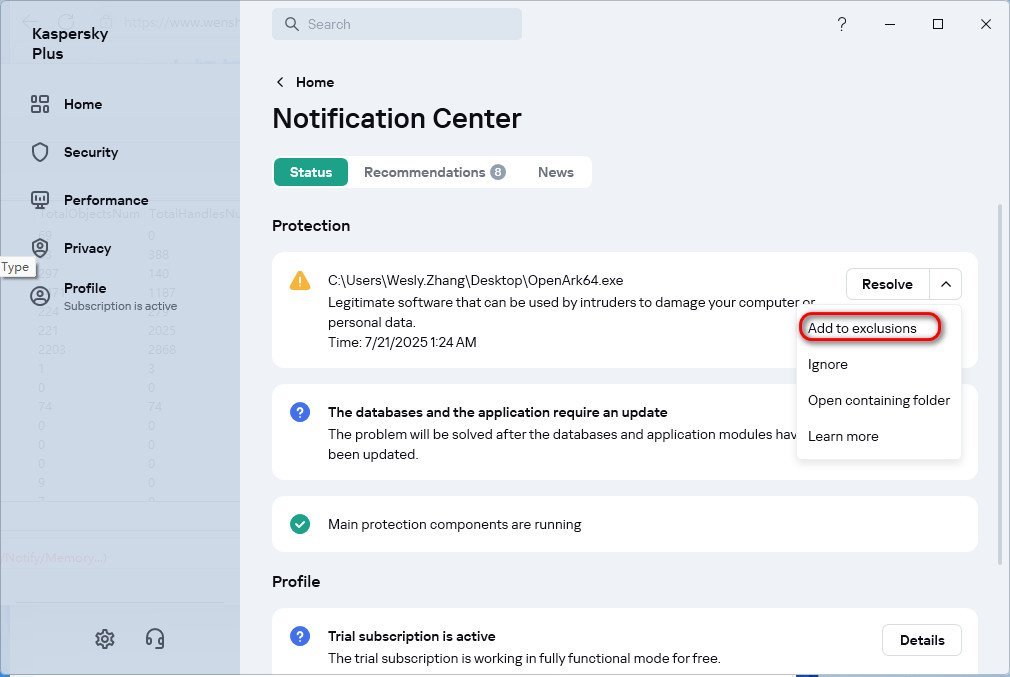Click 'The databases and the application require an update'
This screenshot has width=1010, height=677.
coord(497,412)
